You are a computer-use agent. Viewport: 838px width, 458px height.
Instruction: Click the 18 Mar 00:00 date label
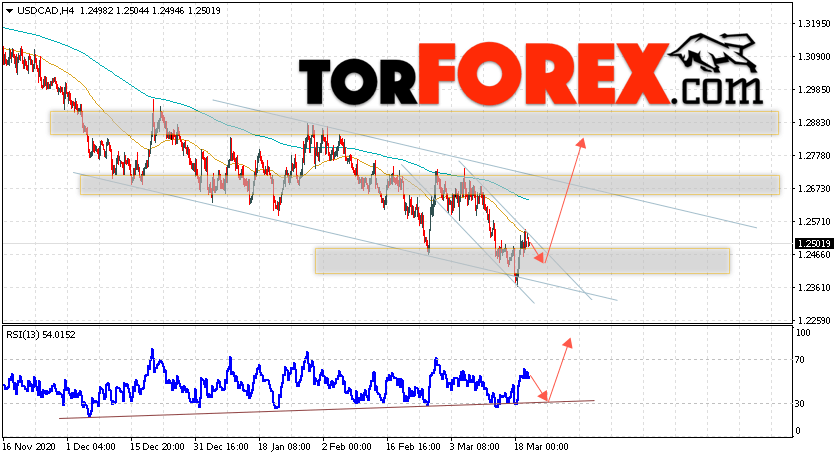coord(541,447)
